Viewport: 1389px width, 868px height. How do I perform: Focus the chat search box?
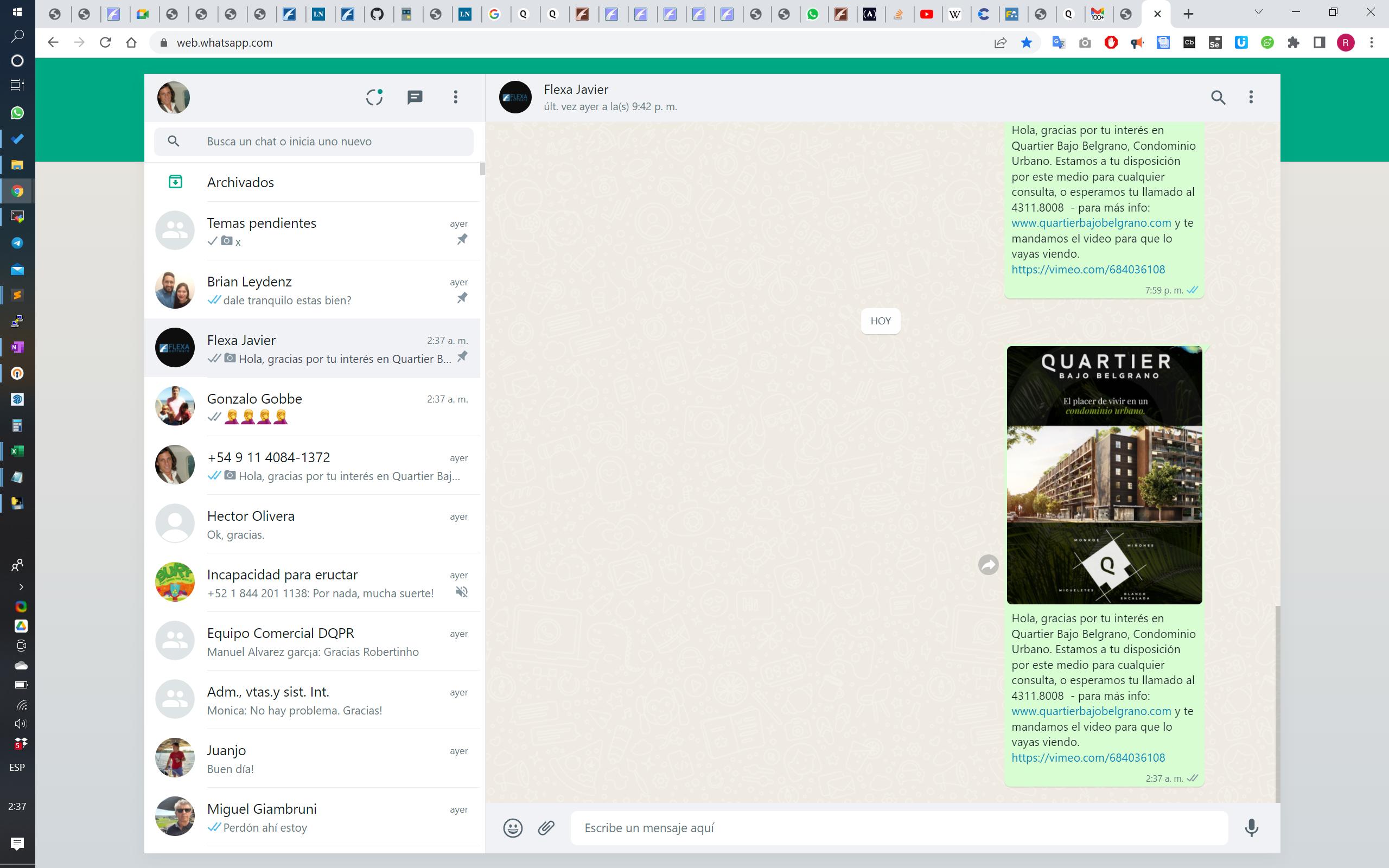(x=314, y=141)
